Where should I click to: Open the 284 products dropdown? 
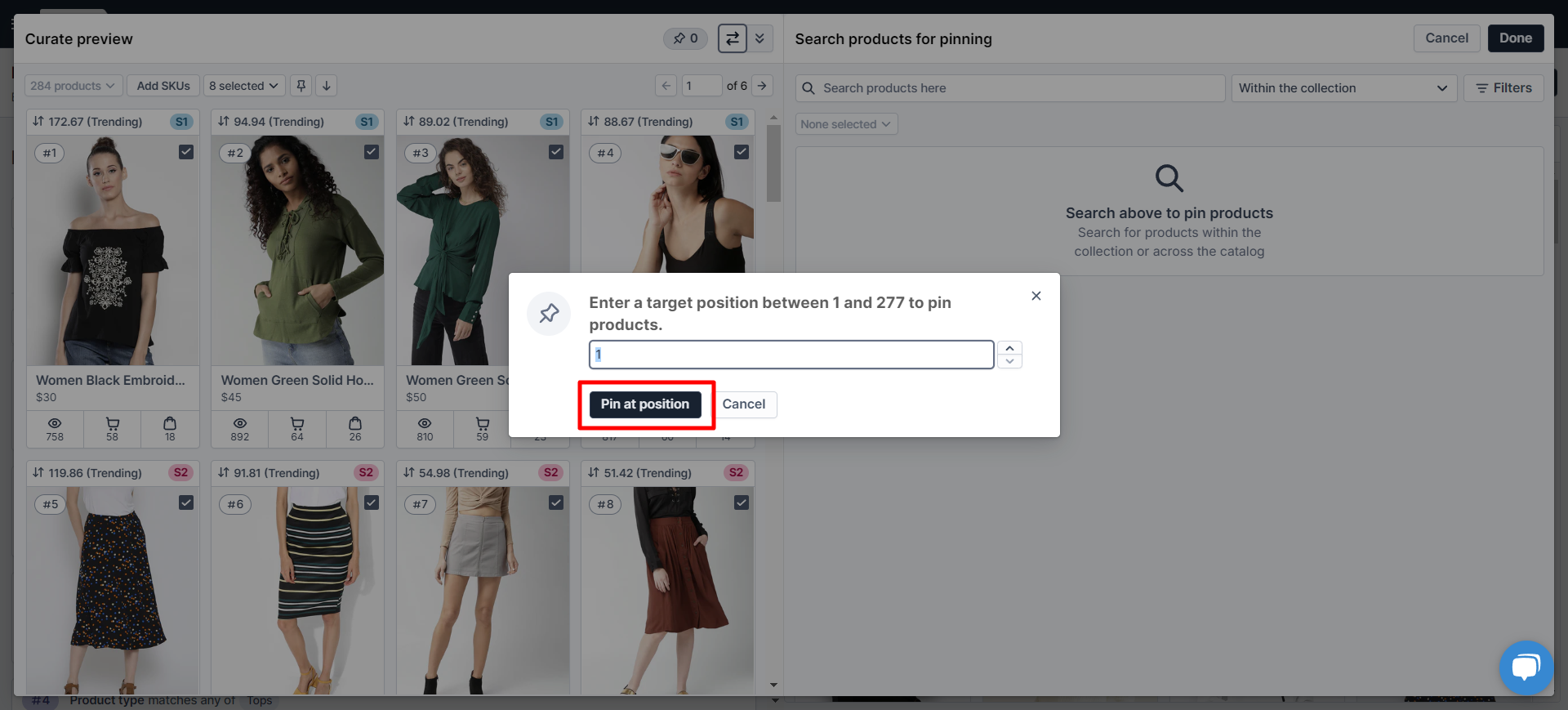(x=73, y=86)
